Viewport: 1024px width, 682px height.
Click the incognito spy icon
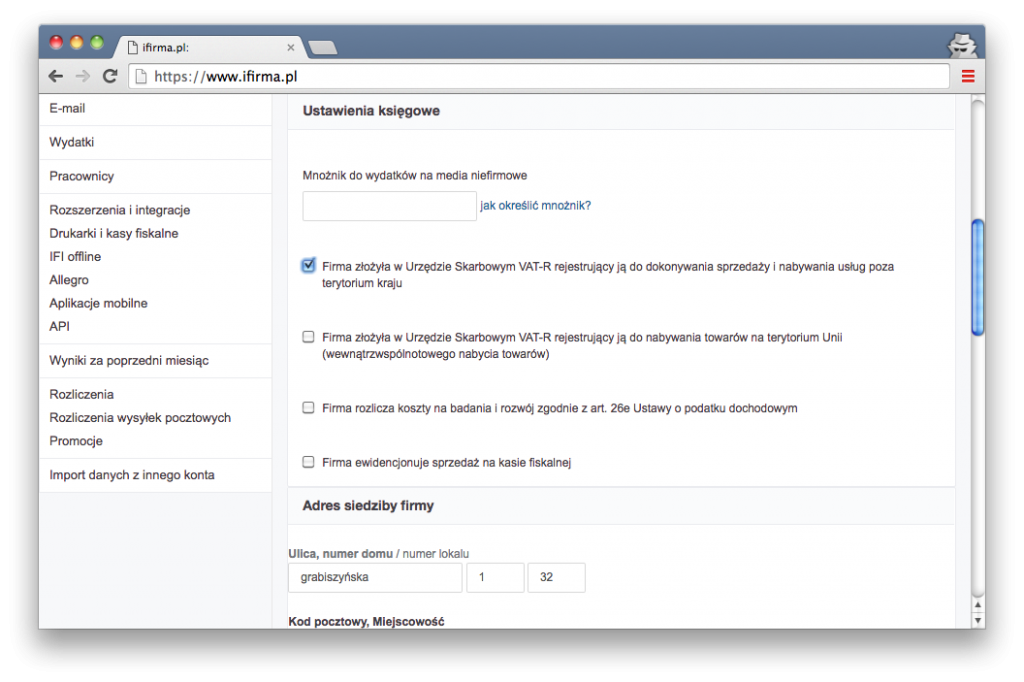click(x=962, y=45)
